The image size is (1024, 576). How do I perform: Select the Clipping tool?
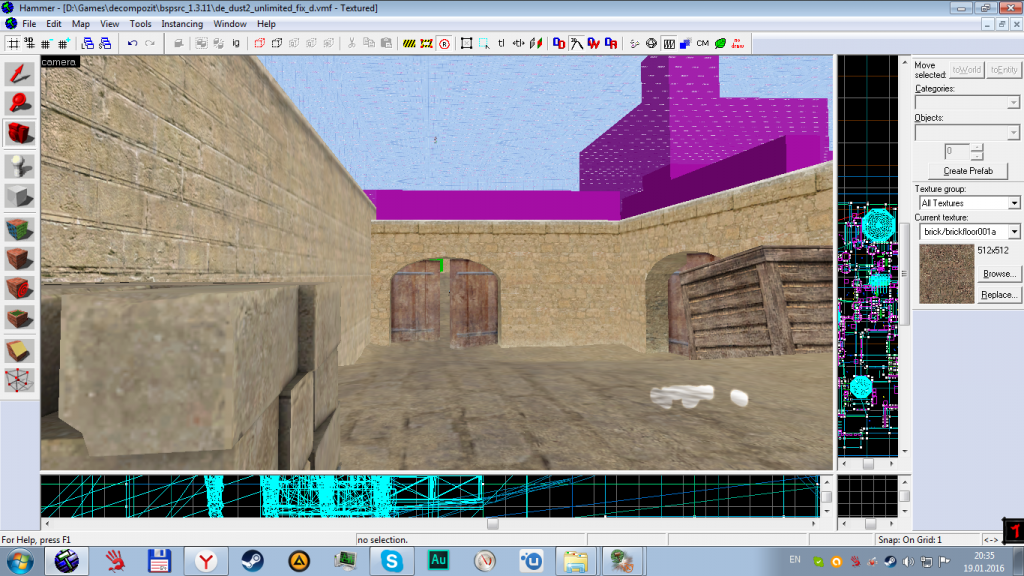click(x=20, y=350)
